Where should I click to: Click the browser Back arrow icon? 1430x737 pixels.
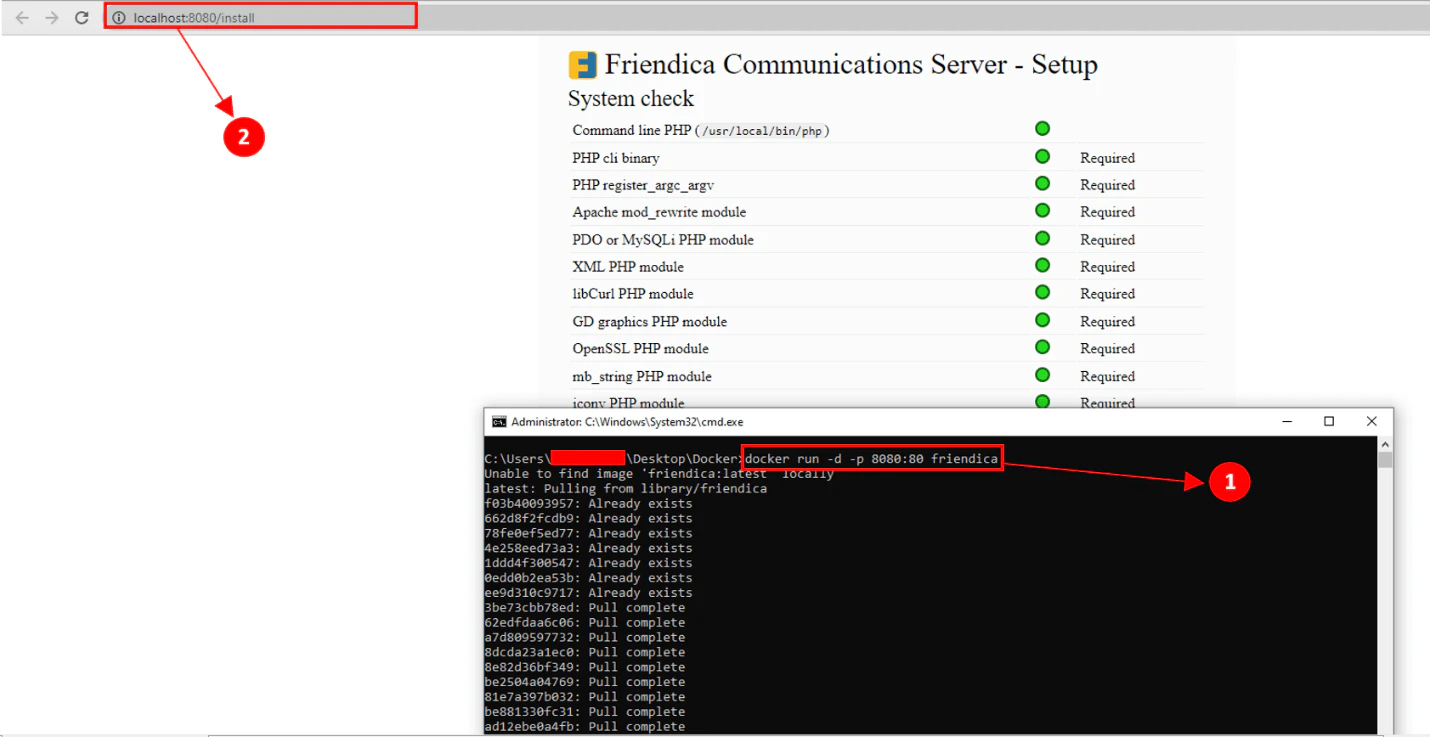[22, 16]
